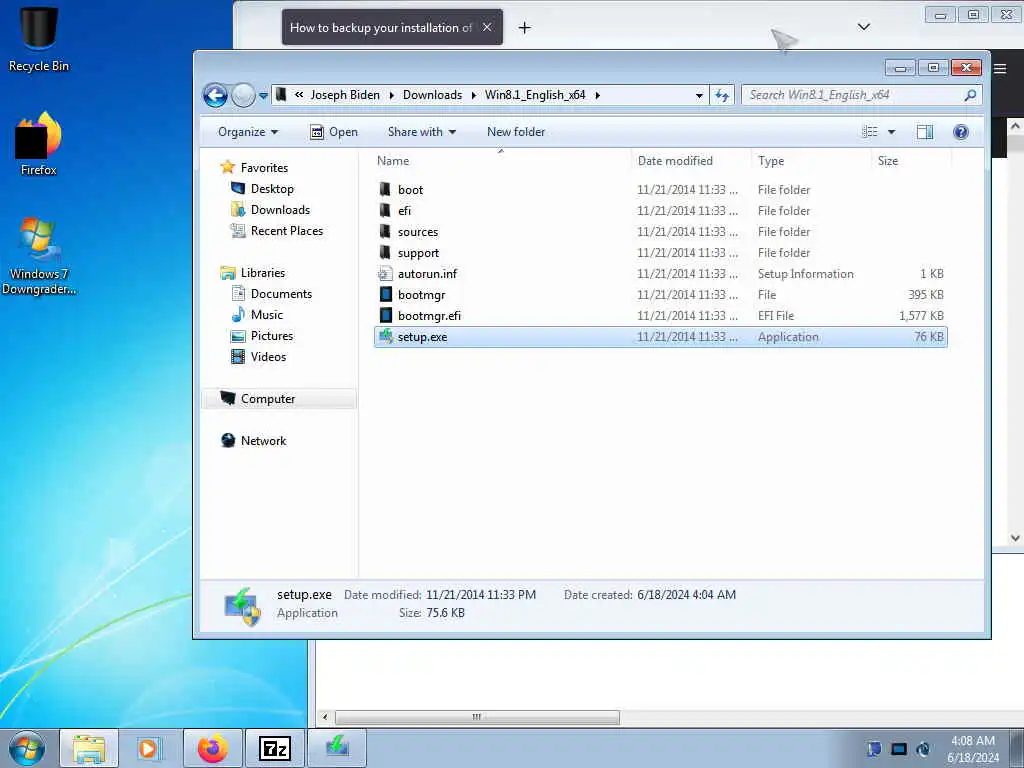The width and height of the screenshot is (1024, 768).
Task: Open a new browser tab with plus
Action: coord(524,27)
